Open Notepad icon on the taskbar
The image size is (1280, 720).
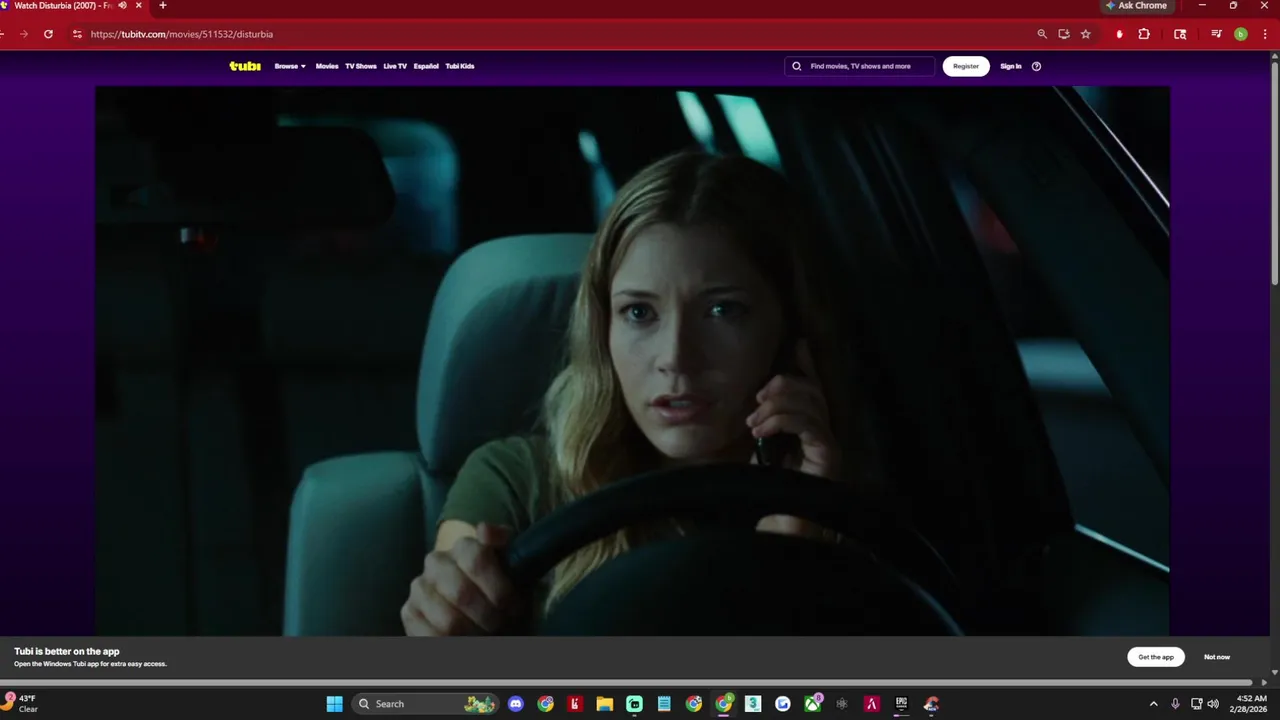coord(664,704)
